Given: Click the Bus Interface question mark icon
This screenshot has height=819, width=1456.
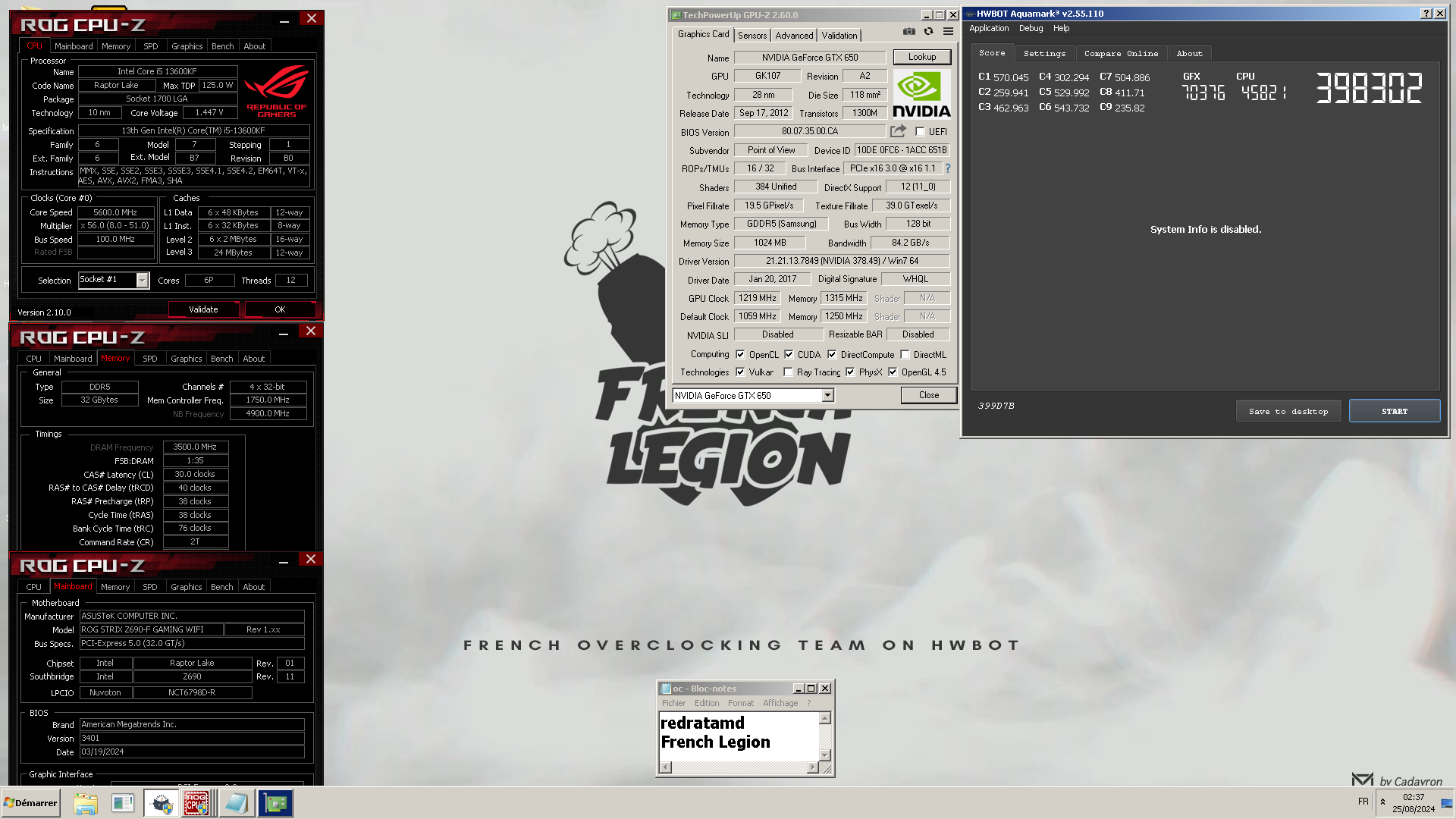Looking at the screenshot, I should [x=947, y=168].
